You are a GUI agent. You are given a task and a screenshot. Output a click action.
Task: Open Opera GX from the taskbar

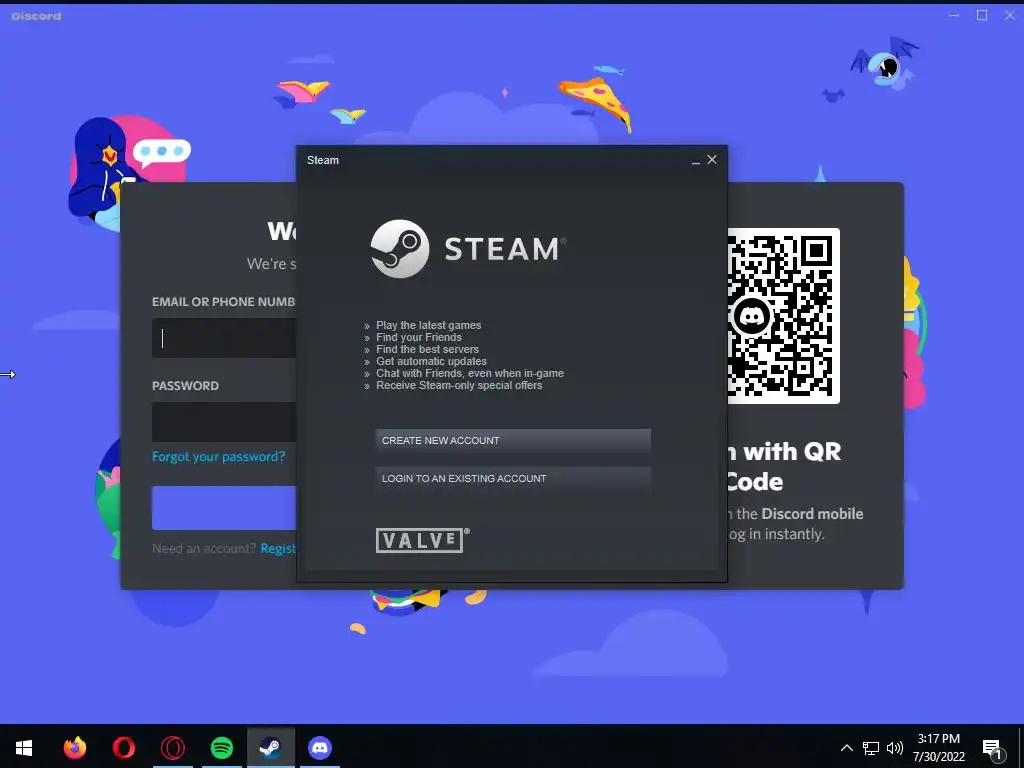pos(172,747)
